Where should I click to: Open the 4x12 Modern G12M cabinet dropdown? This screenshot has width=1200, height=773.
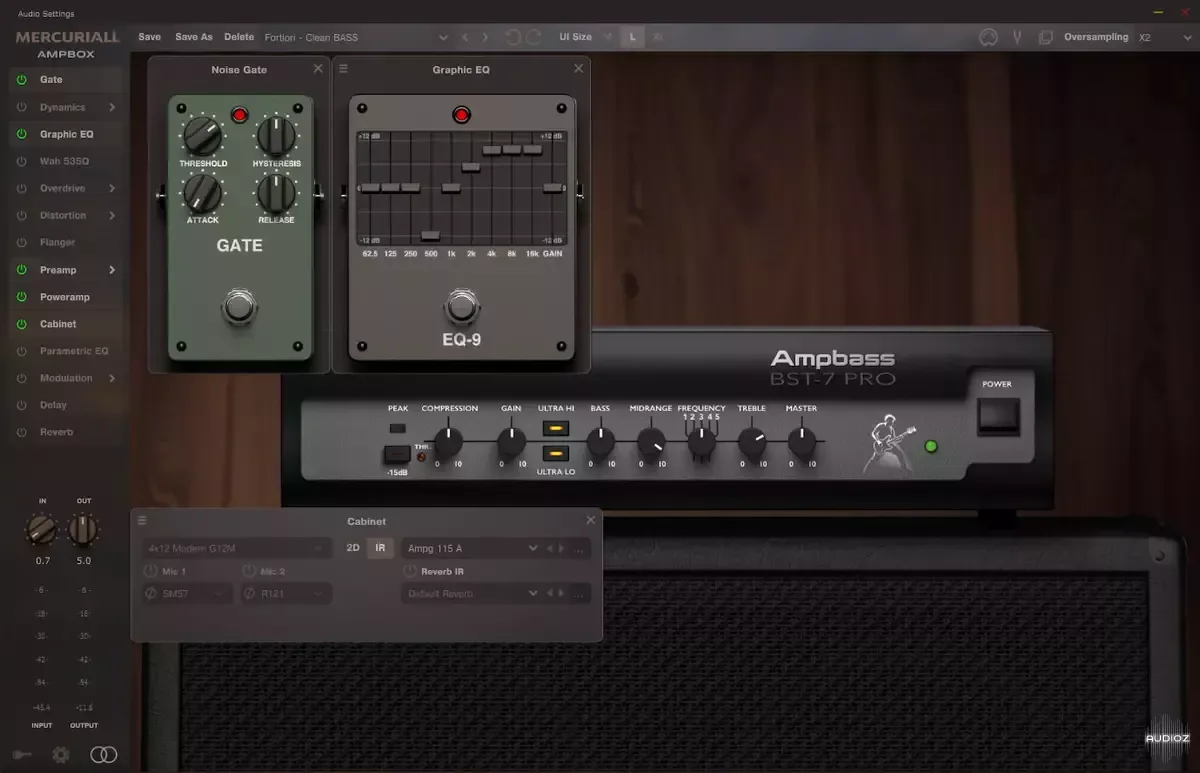[x=236, y=548]
